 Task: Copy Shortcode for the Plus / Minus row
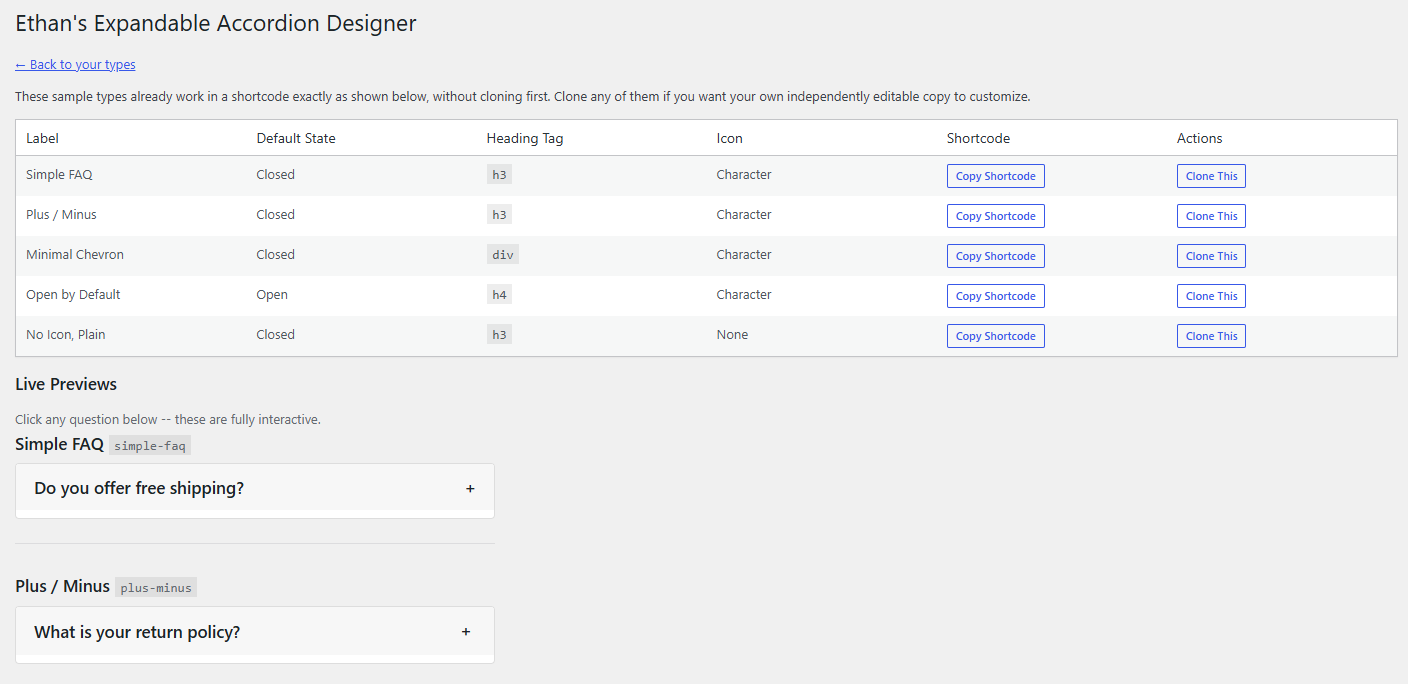click(x=996, y=216)
